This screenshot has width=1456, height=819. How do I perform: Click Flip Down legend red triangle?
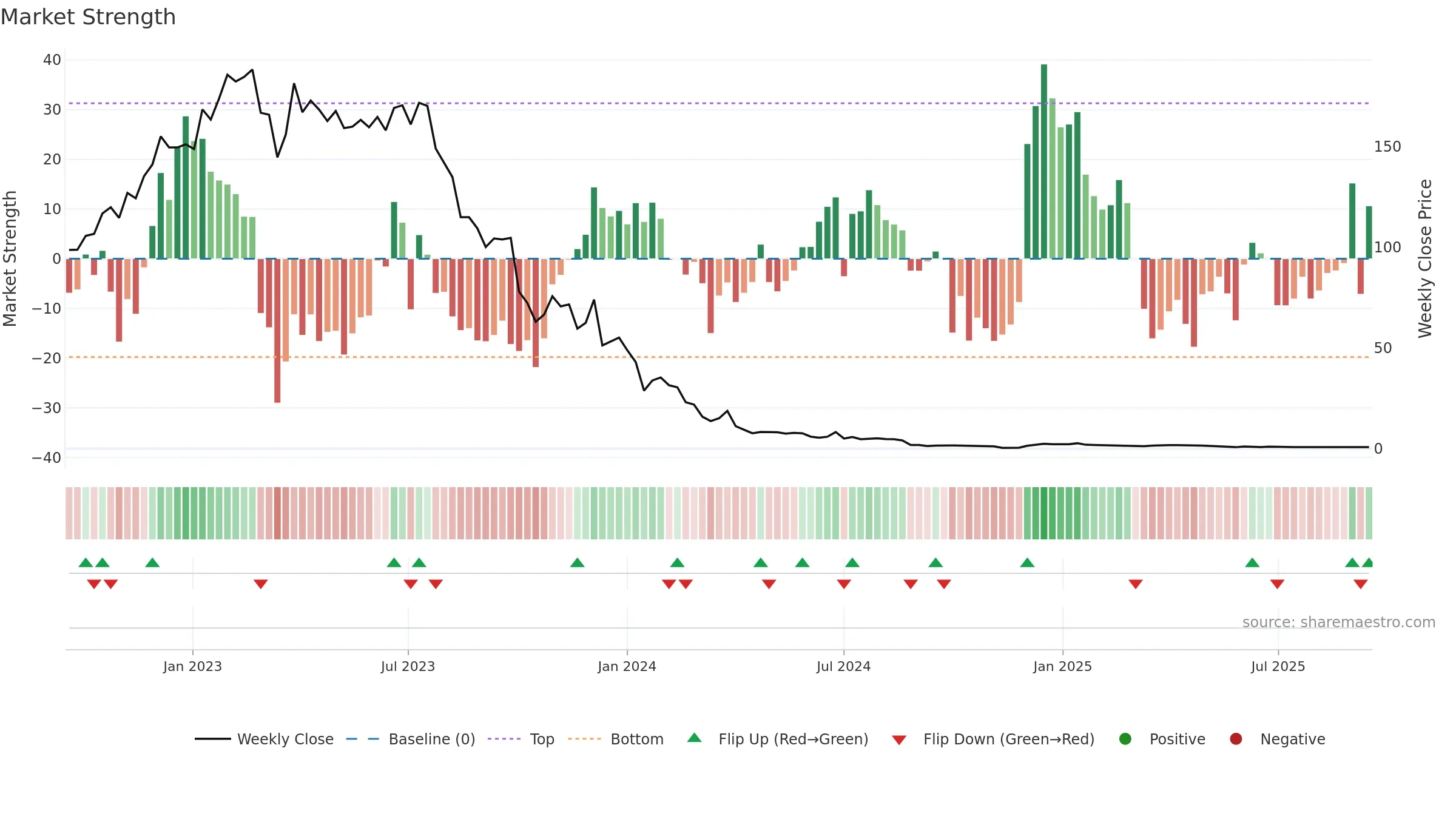click(x=899, y=740)
